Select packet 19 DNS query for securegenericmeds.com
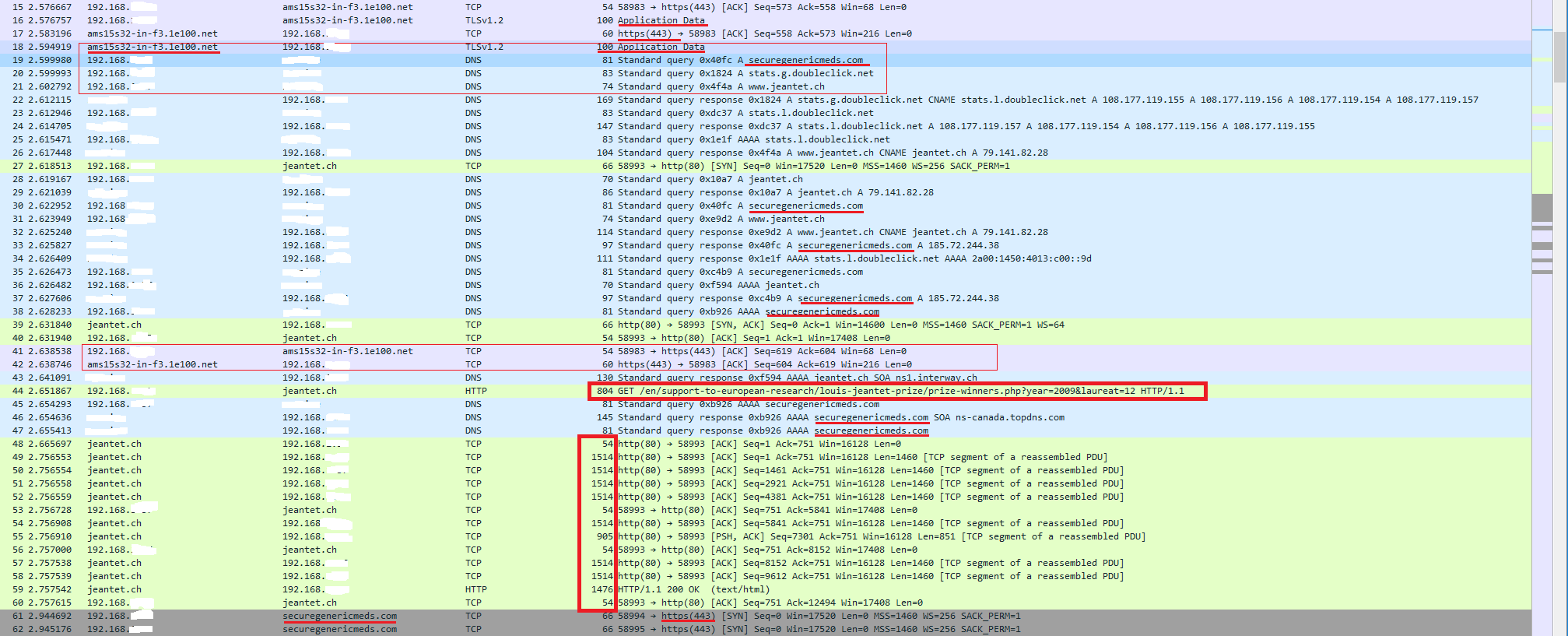Screen dimensions: 1568x636 [766, 60]
